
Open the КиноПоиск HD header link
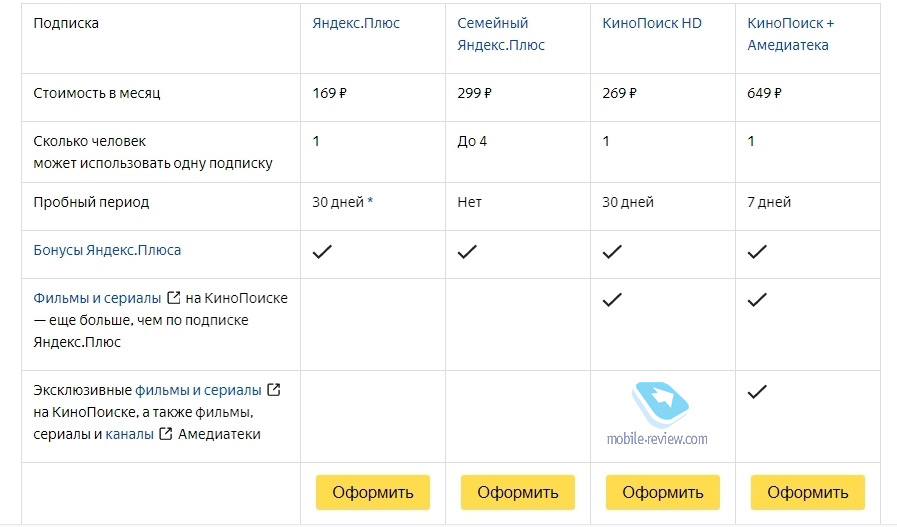click(652, 23)
